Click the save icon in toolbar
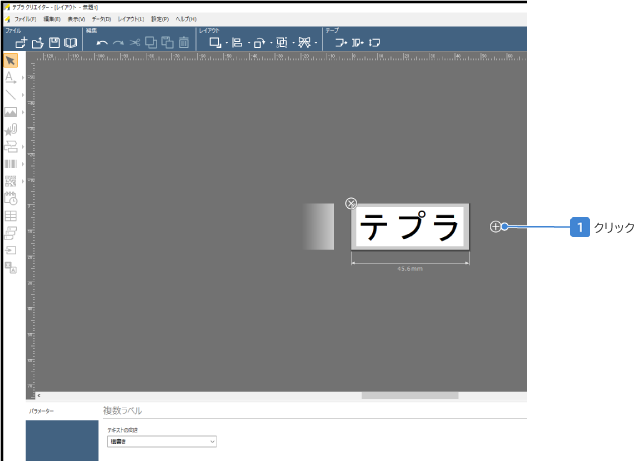Screen dimensions: 634x461 [55, 43]
